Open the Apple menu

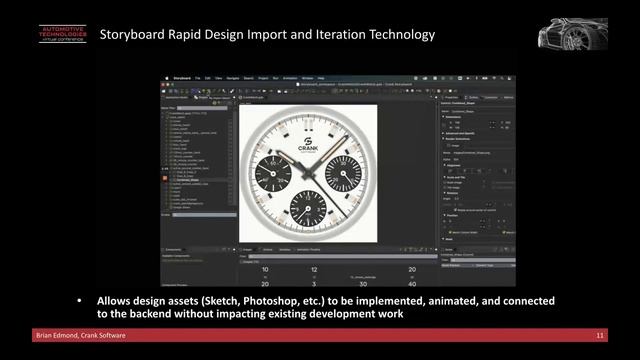pyautogui.click(x=167, y=78)
